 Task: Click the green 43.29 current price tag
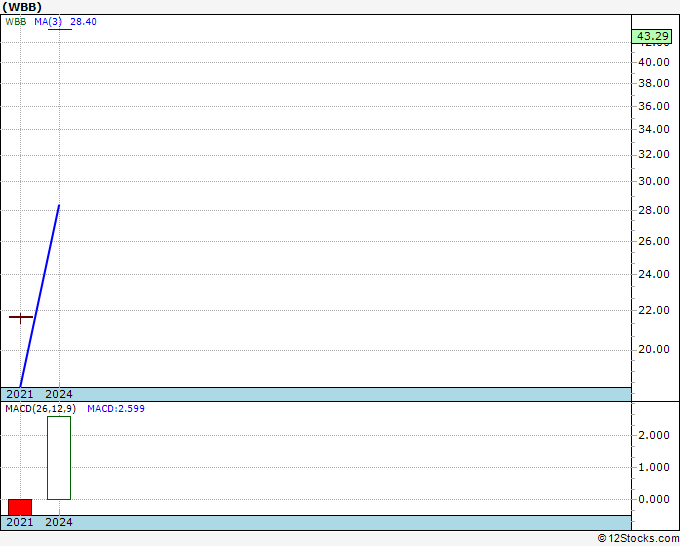tap(652, 37)
